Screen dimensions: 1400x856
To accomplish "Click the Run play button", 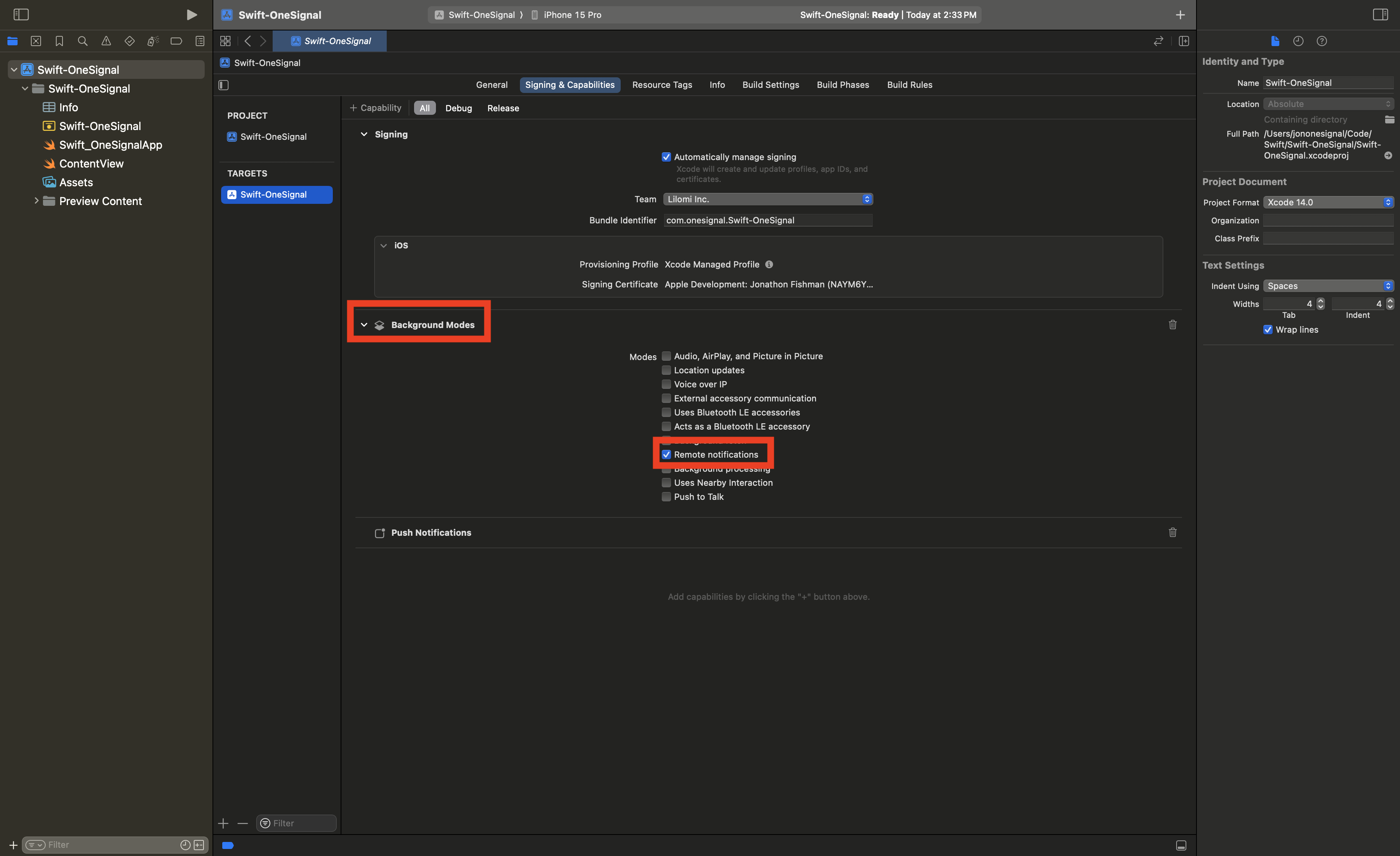I will point(191,15).
